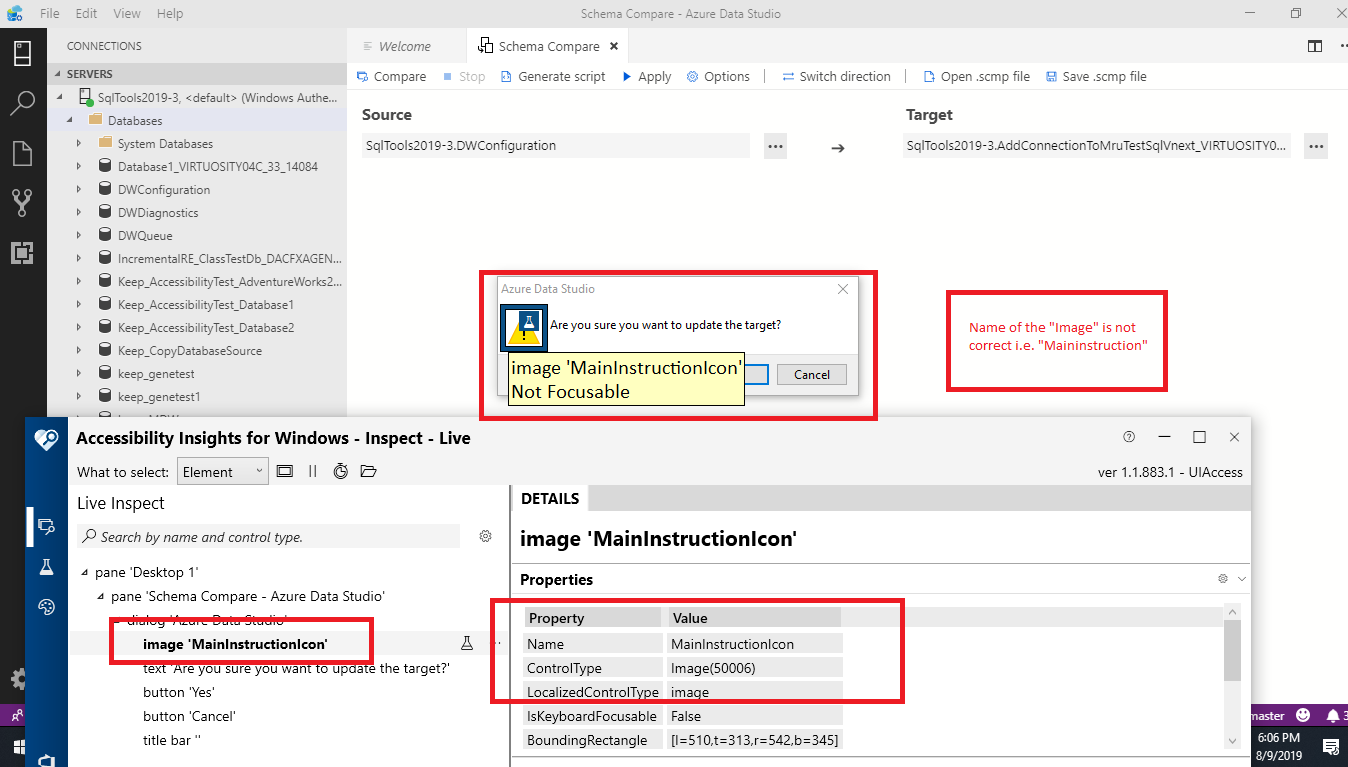
Task: Expand the Properties section chevron in Details
Action: 1240,578
